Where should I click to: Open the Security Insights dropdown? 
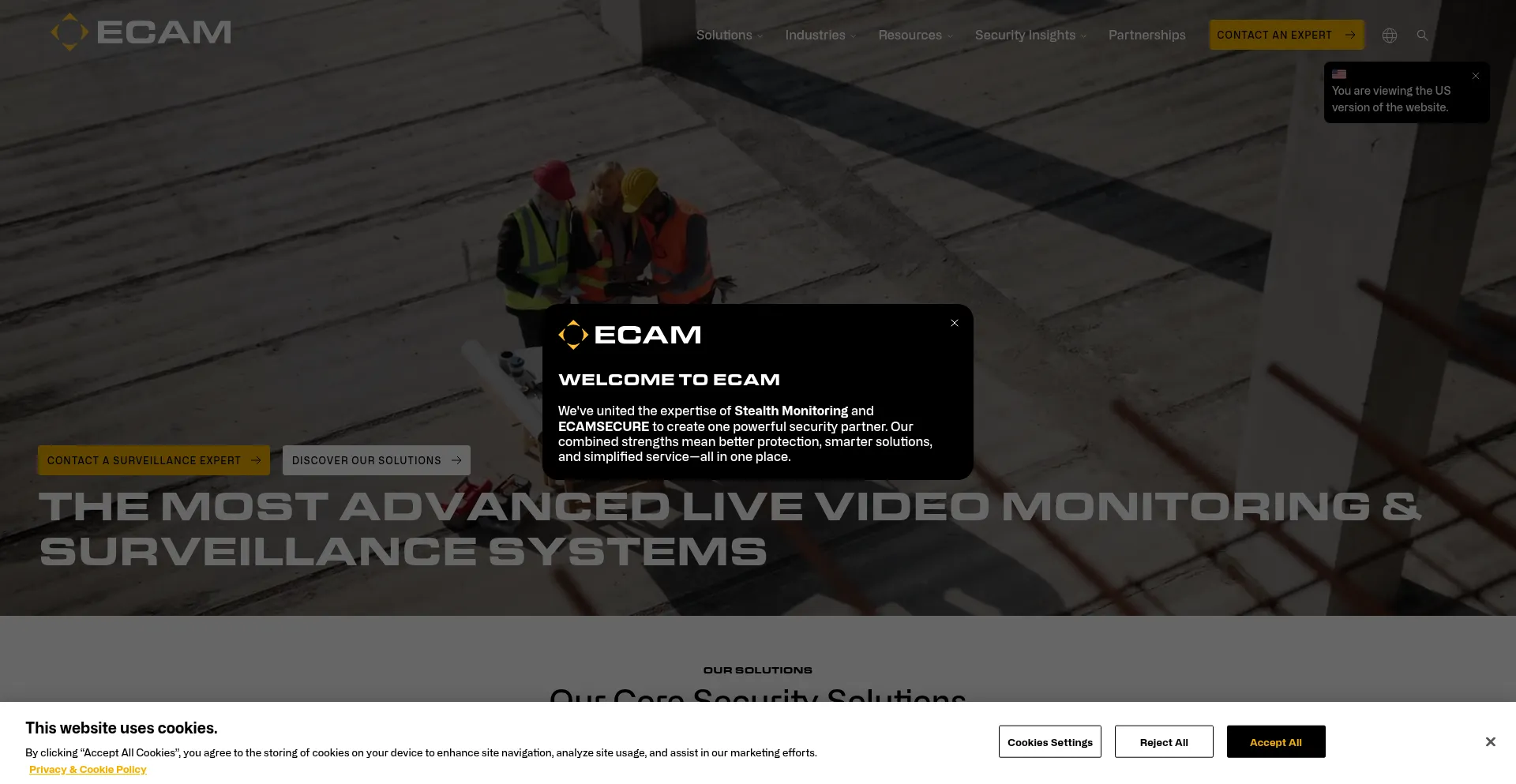(x=1025, y=35)
